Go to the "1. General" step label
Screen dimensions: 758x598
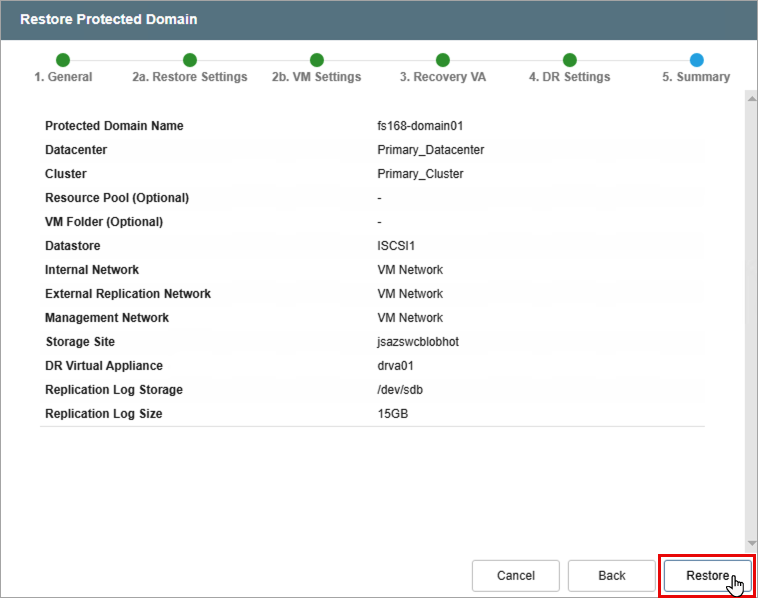pyautogui.click(x=63, y=77)
